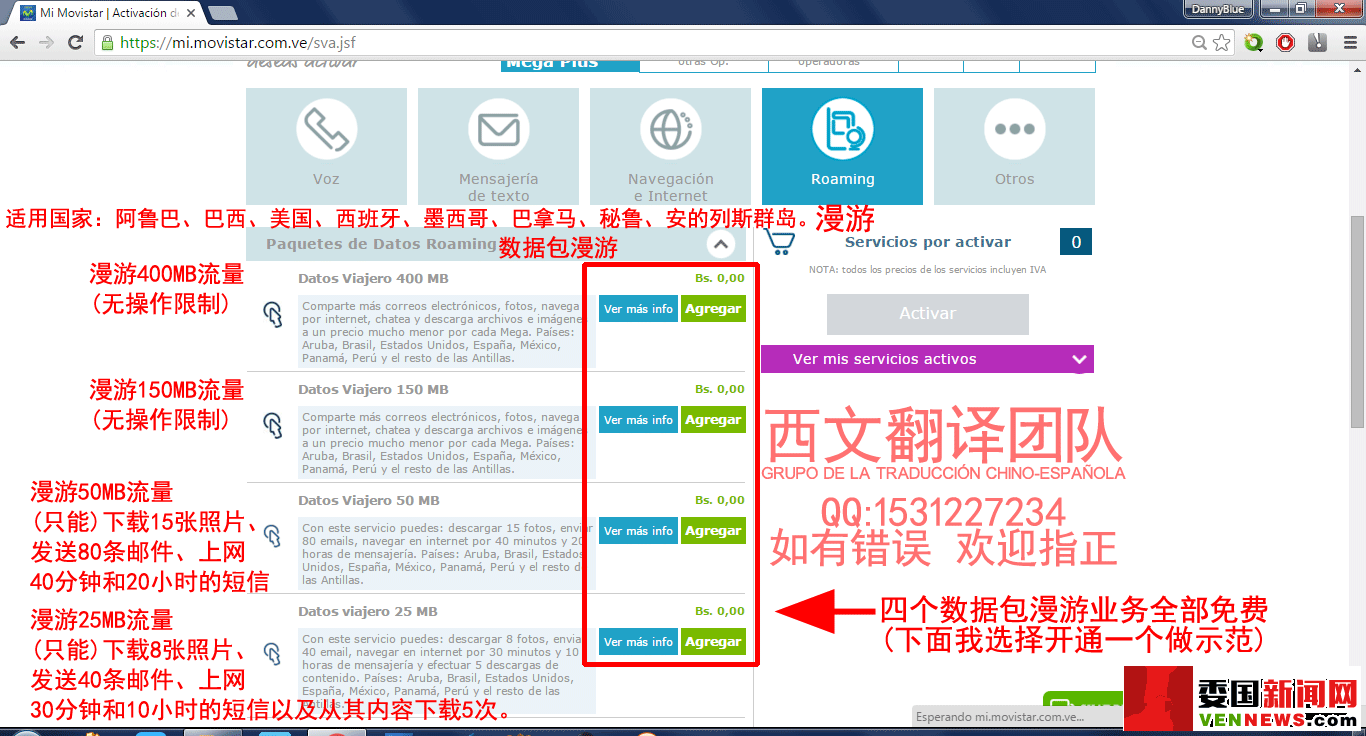Add Datos viajero 25 MB with Agregar

(713, 642)
